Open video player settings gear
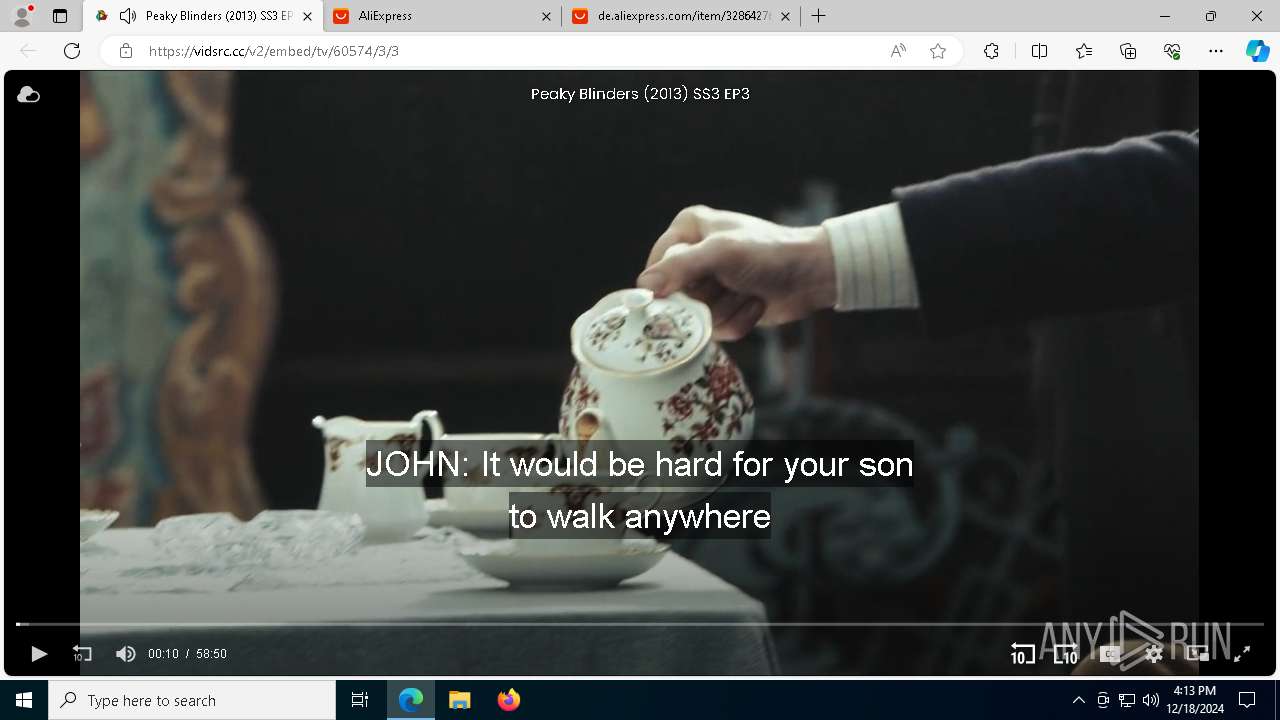Screen dimensions: 1280x720 coord(1154,654)
